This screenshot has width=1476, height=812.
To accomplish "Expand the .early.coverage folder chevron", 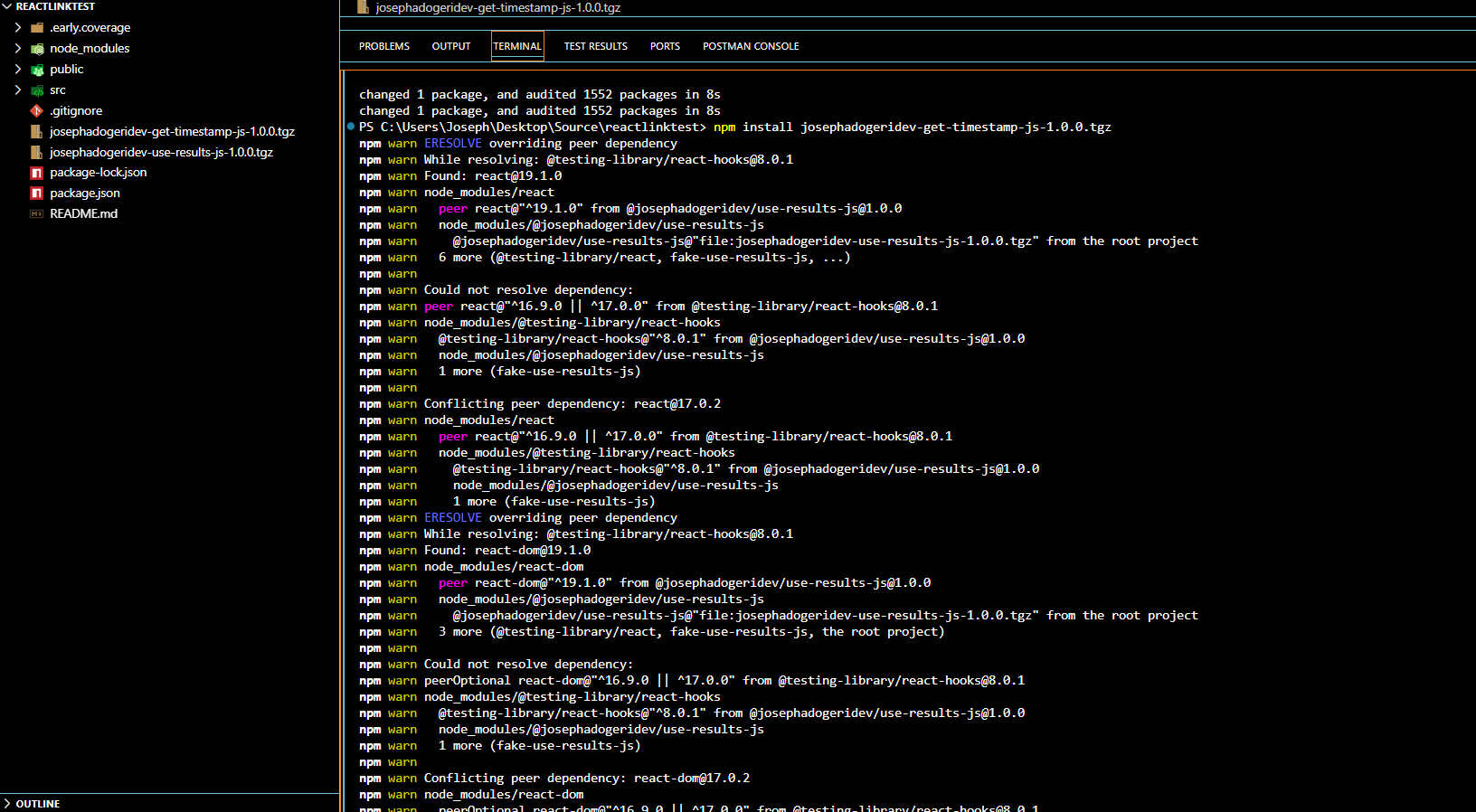I will (x=18, y=28).
